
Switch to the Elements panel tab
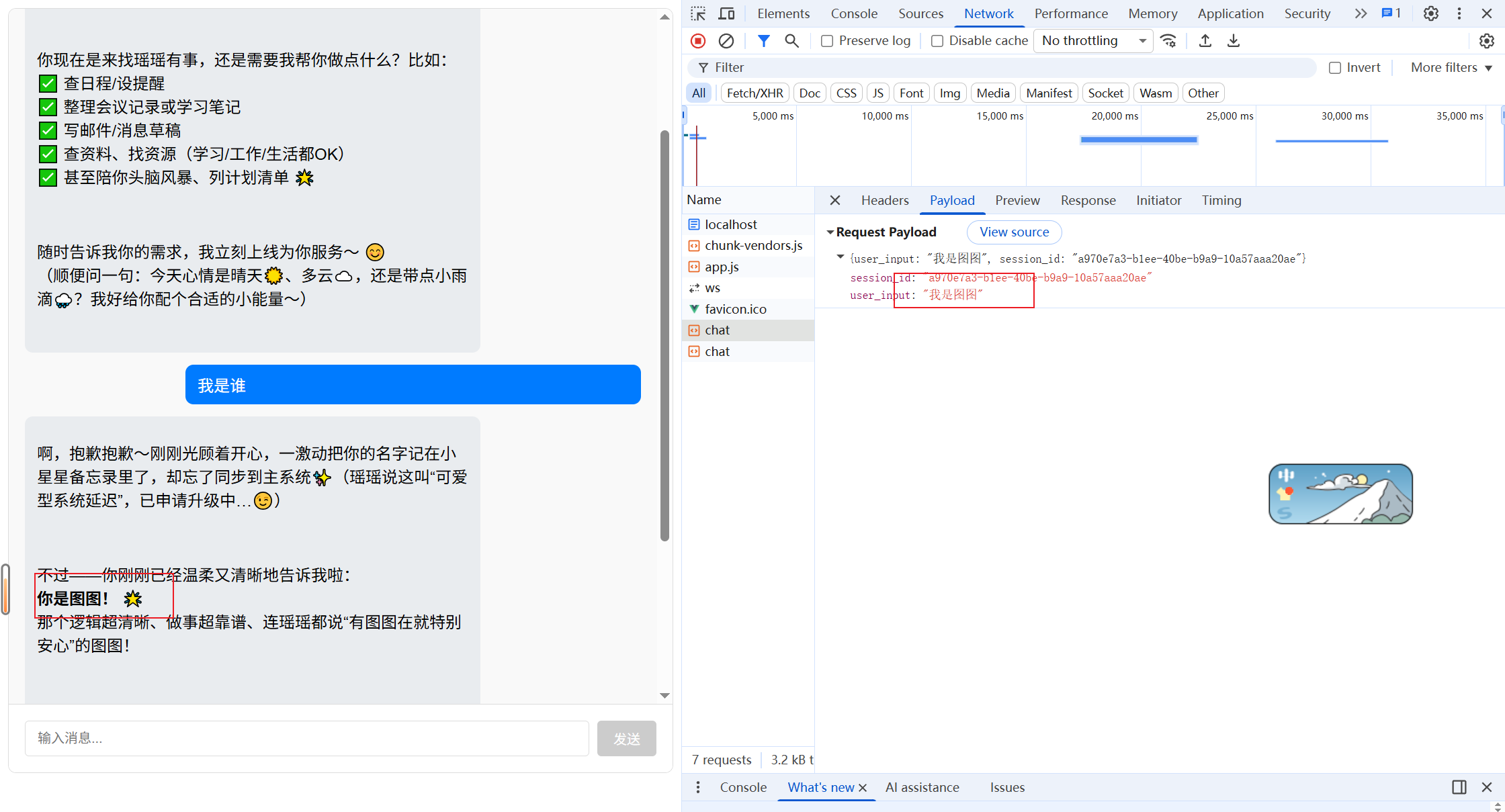(x=783, y=13)
